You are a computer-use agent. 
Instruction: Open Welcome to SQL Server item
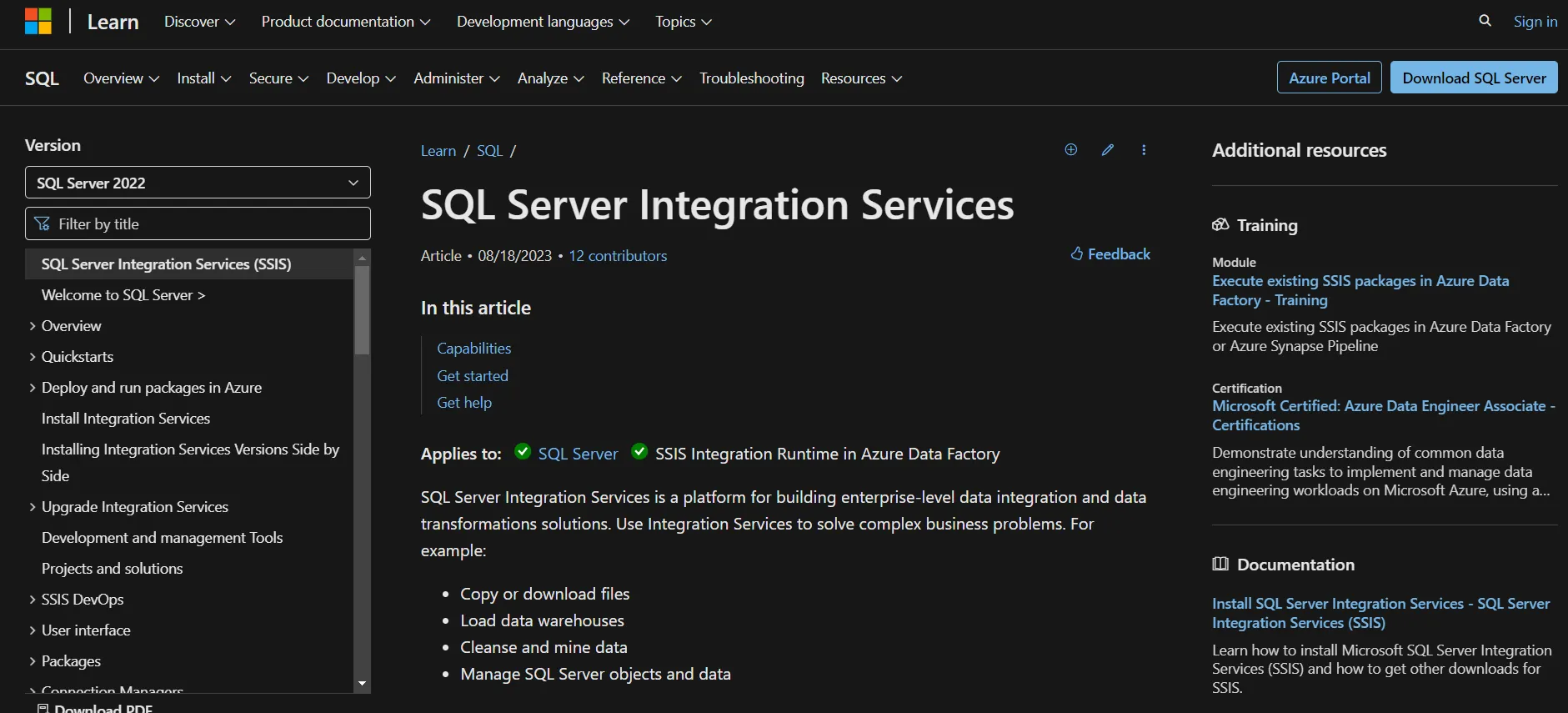coord(123,295)
